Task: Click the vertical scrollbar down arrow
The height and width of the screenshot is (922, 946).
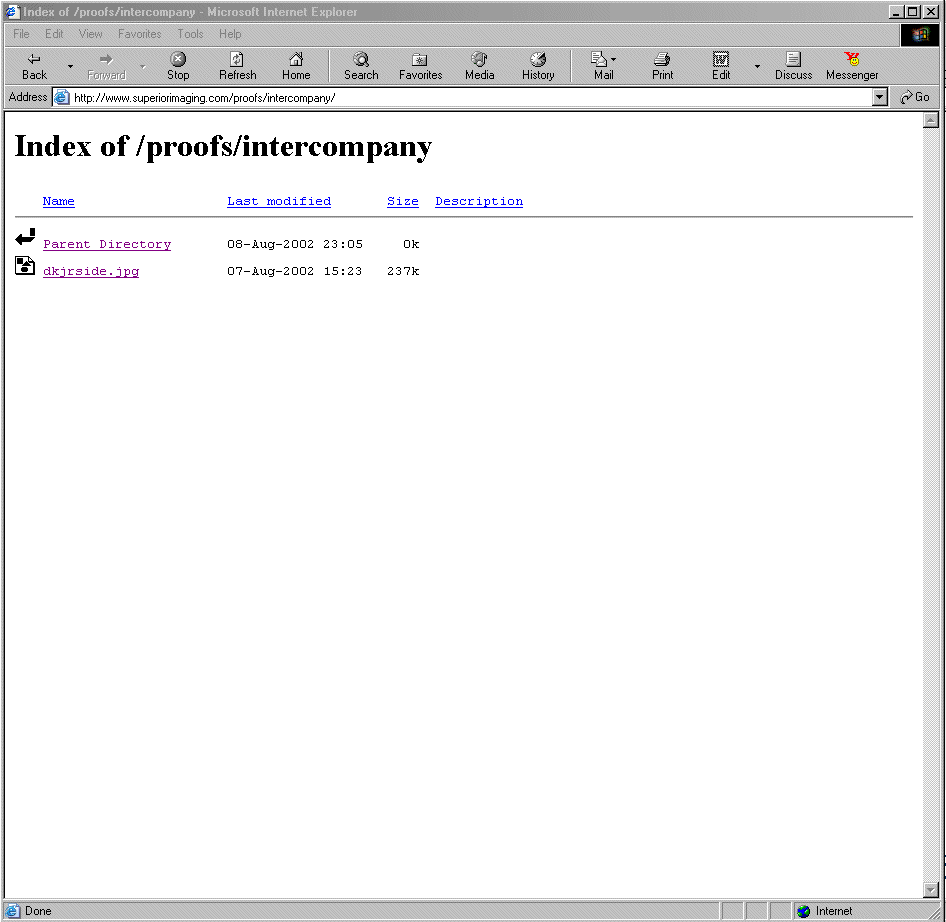Action: [x=931, y=889]
